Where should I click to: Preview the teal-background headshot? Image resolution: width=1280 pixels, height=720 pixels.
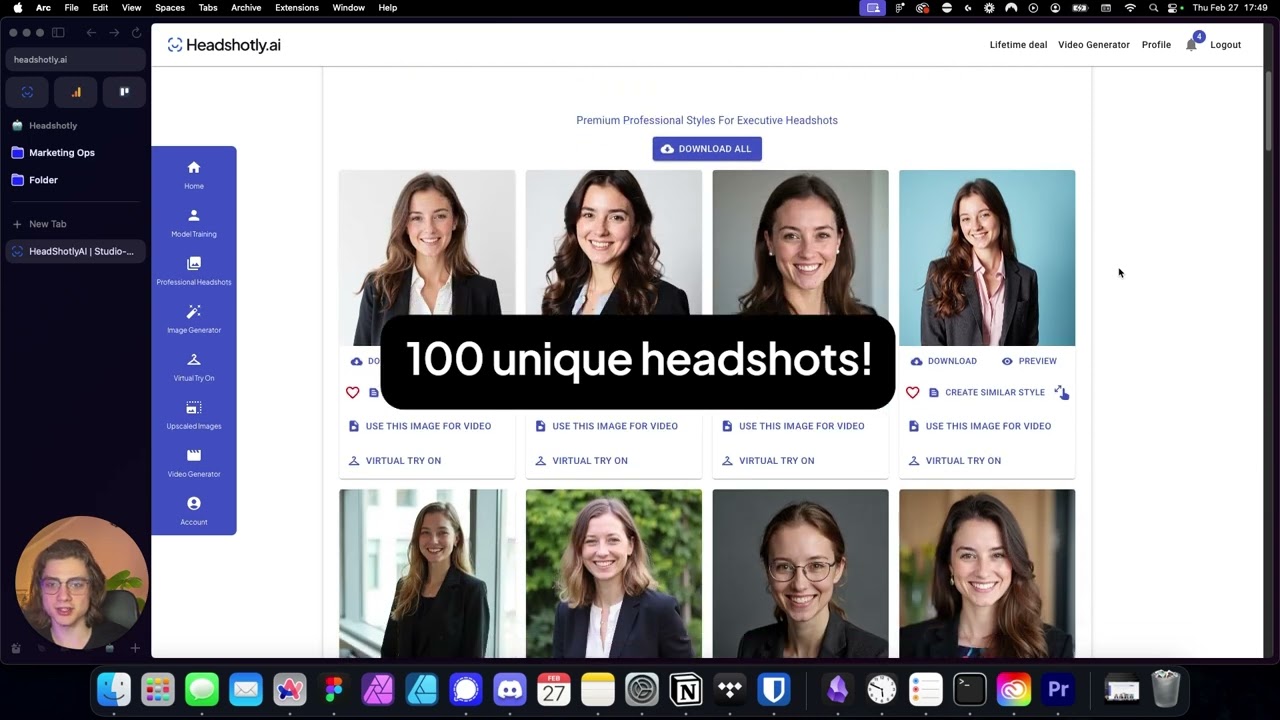coord(1029,361)
